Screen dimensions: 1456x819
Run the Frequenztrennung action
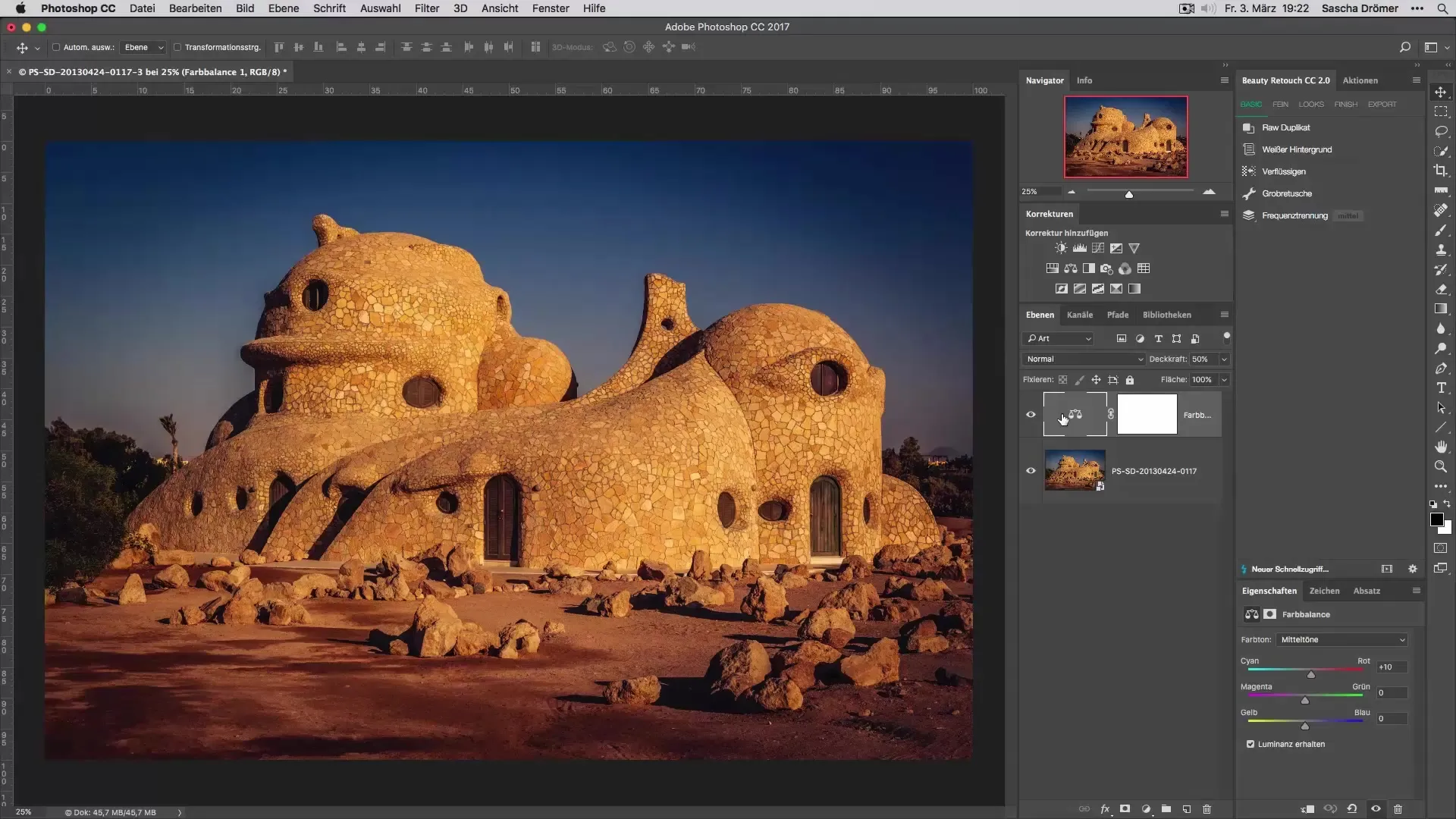1294,216
